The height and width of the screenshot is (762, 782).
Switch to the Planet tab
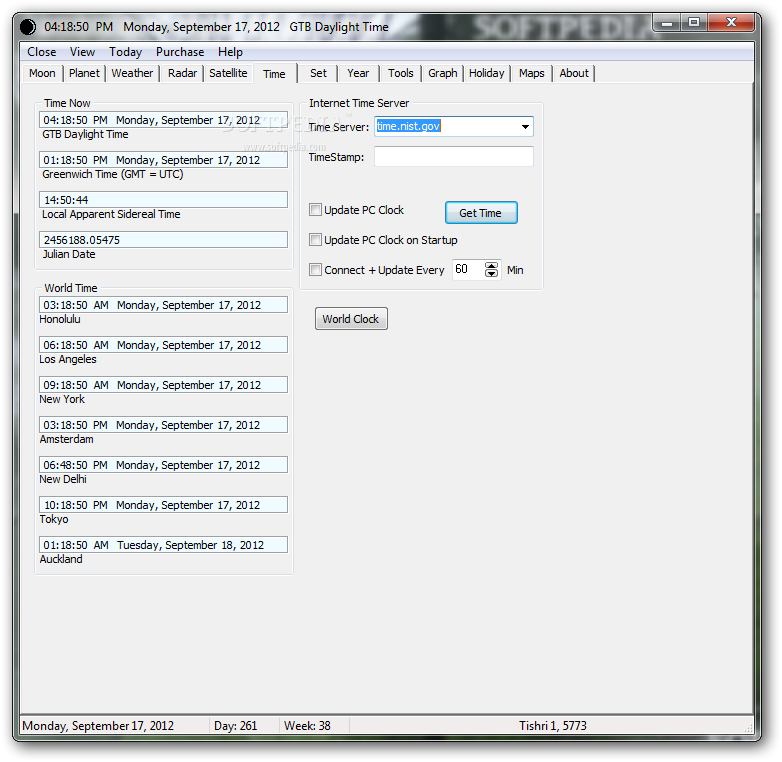[84, 73]
